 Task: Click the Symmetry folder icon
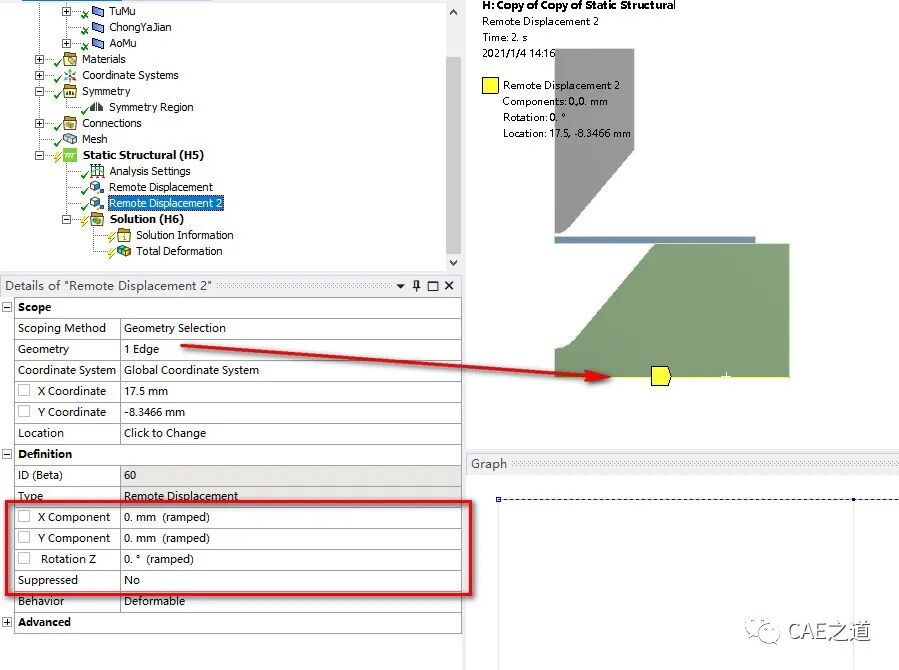pos(70,91)
